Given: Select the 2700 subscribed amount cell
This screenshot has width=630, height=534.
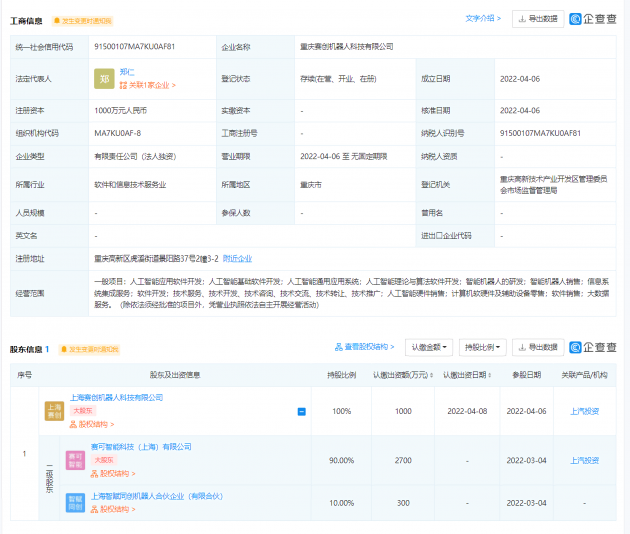Looking at the screenshot, I should 403,460.
